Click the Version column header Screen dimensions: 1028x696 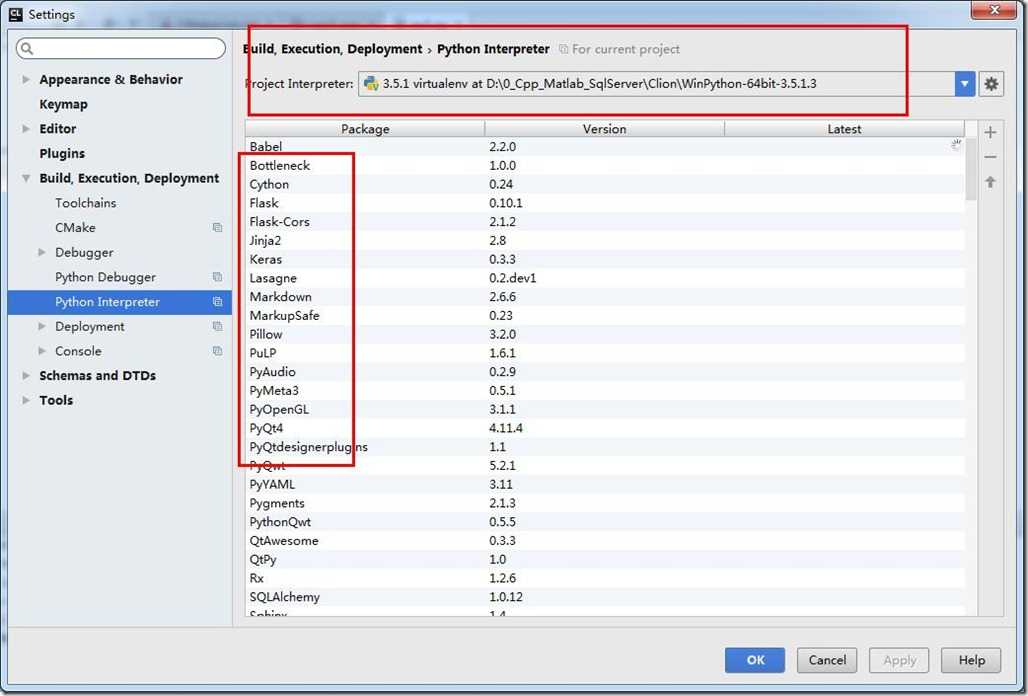[604, 129]
